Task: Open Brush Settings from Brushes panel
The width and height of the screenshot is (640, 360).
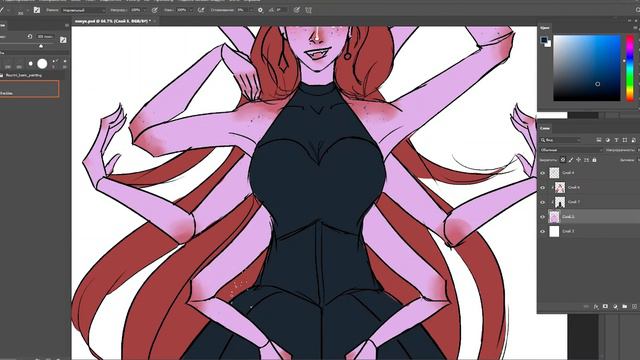Action: pos(63,40)
